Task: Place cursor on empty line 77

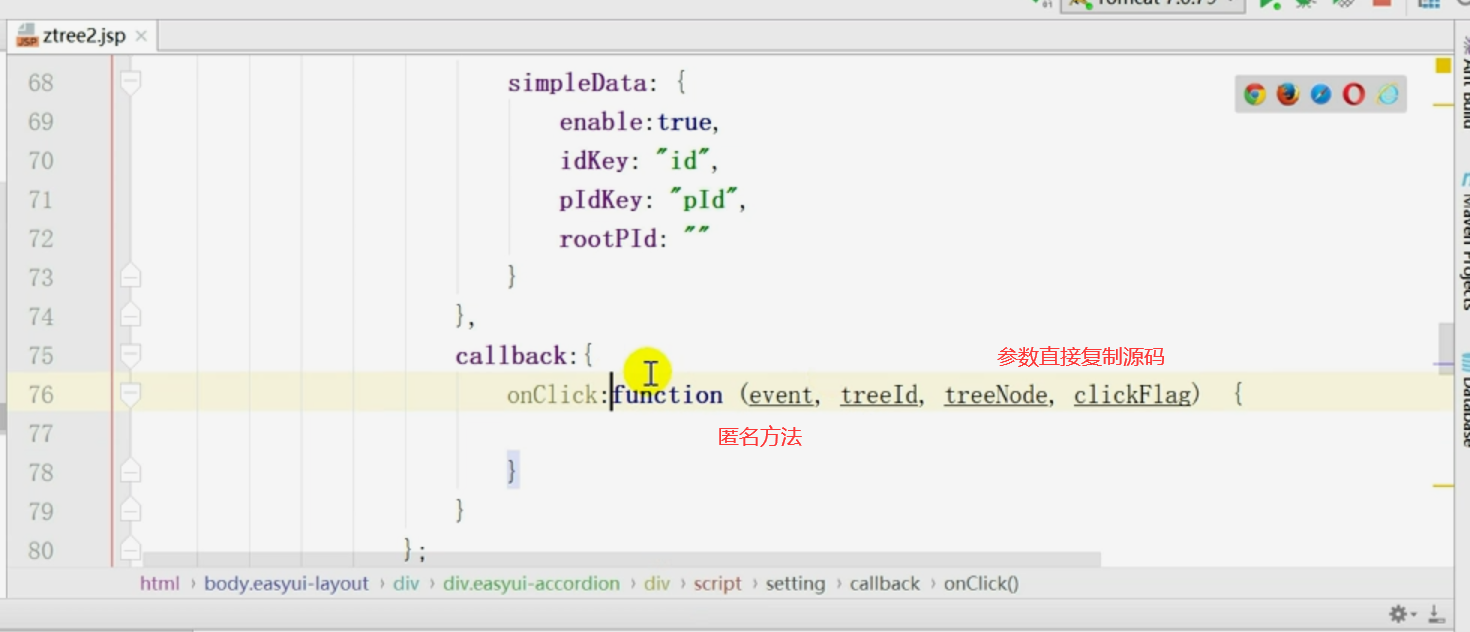Action: [790, 434]
